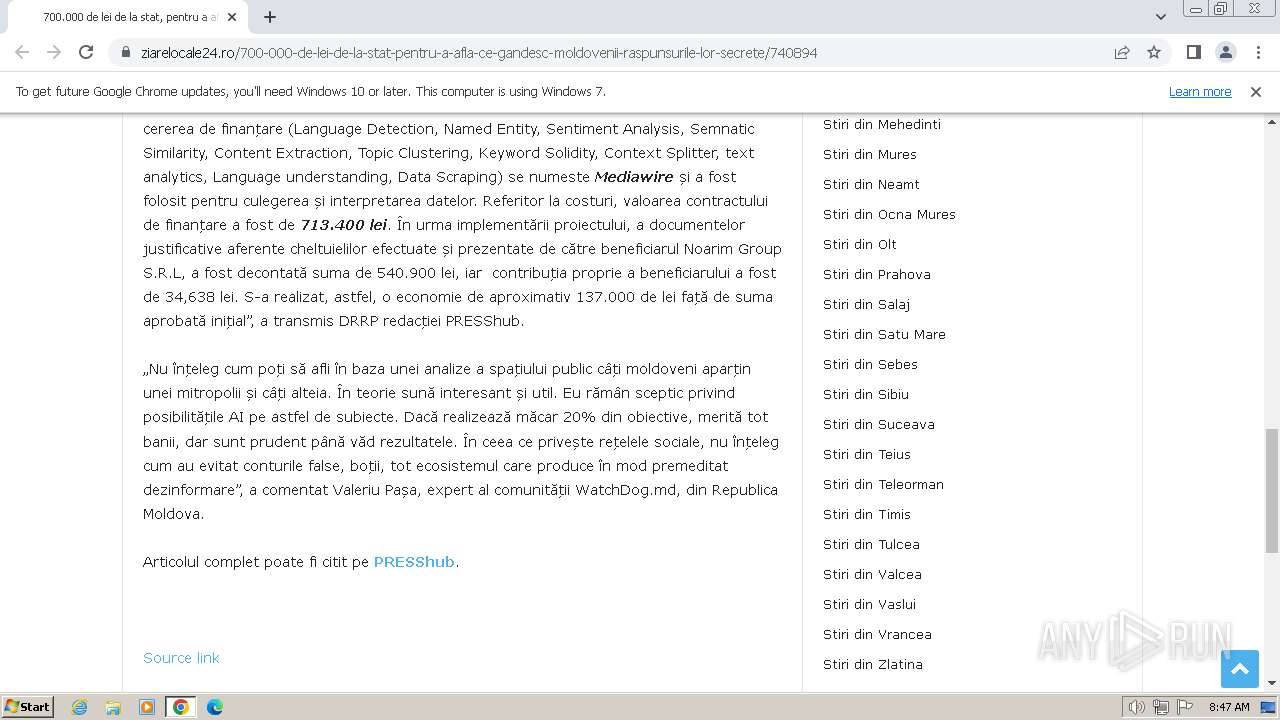The width and height of the screenshot is (1280, 720).
Task: Open Stiri din Valcea
Action: (x=872, y=574)
